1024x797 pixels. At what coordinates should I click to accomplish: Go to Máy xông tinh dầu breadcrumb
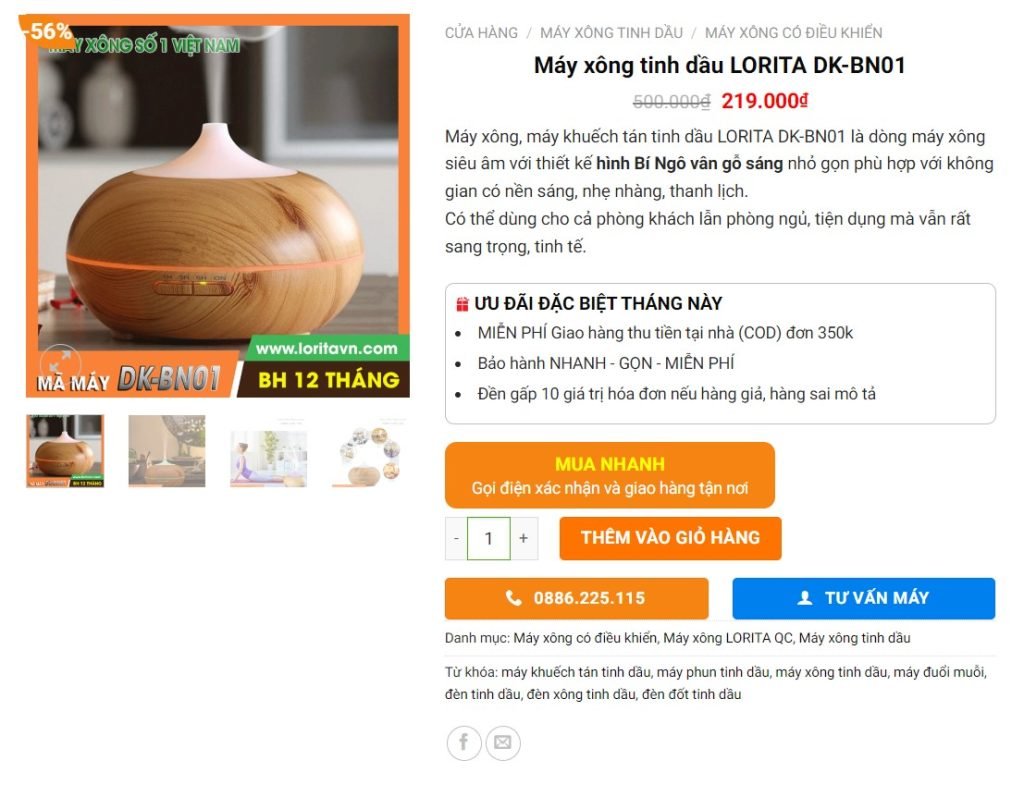(x=611, y=33)
